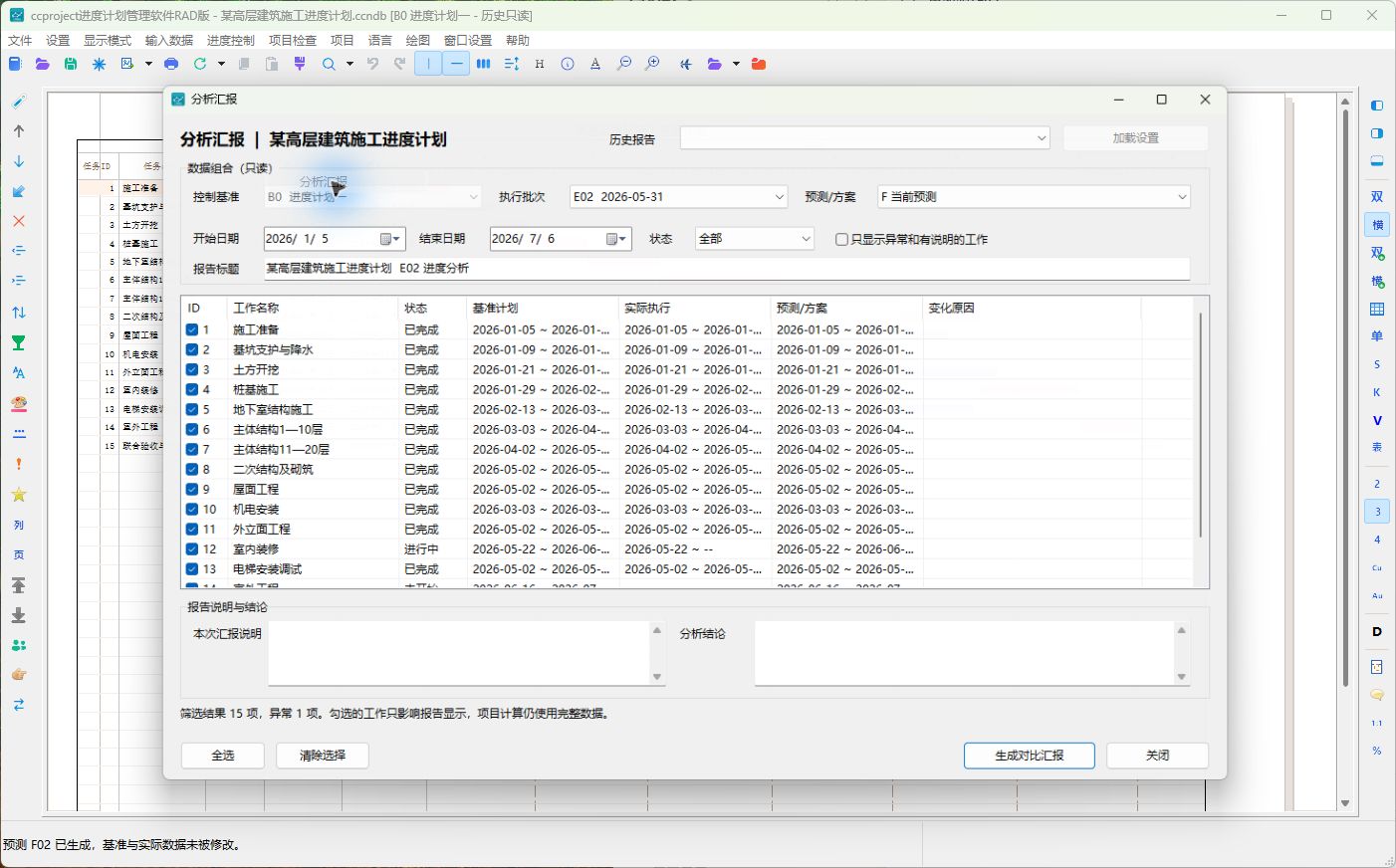Click the magnifier search icon in the toolbar
This screenshot has height=868, width=1396.
click(x=329, y=64)
